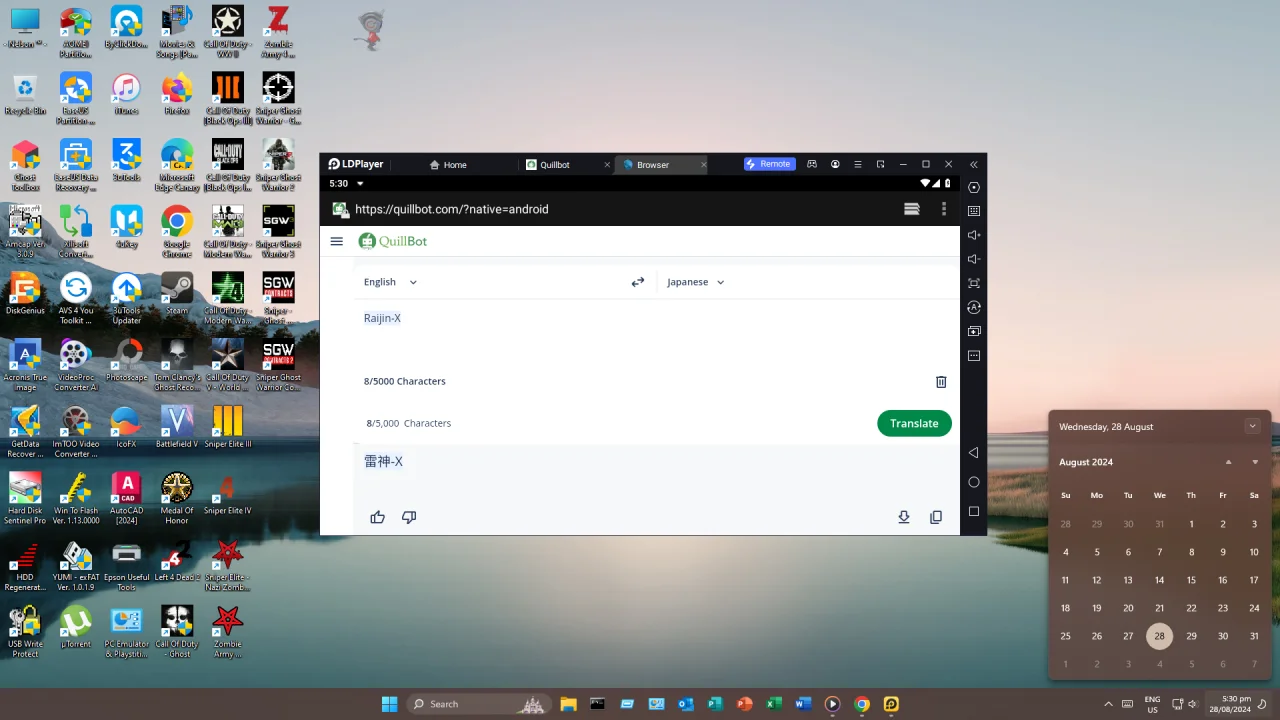Click the QuillBot logo link

393,241
